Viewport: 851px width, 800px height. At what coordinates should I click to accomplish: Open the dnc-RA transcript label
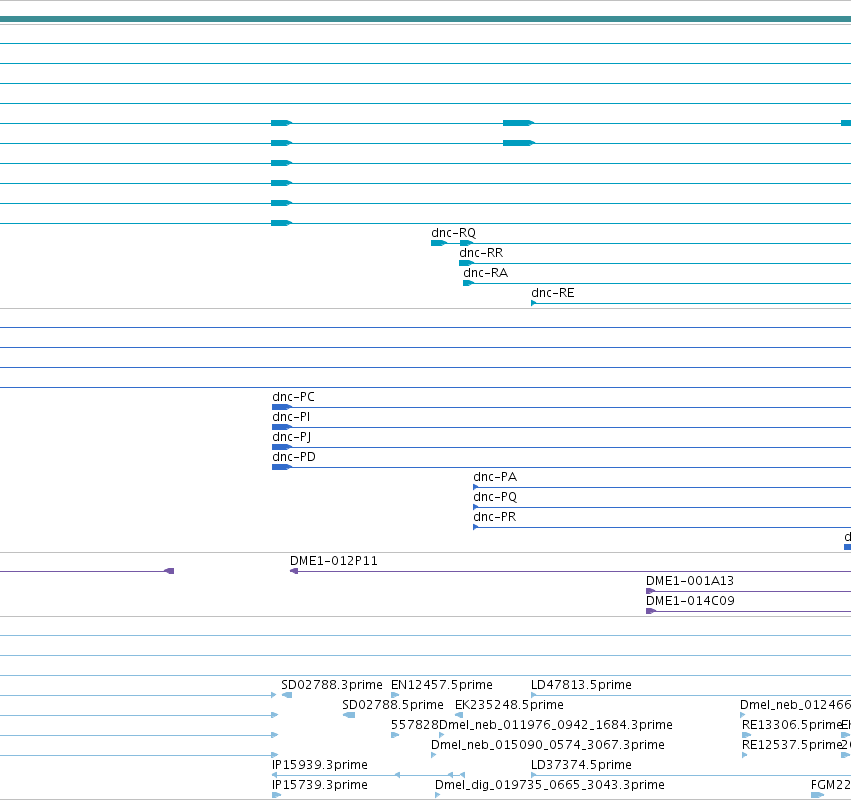485,273
